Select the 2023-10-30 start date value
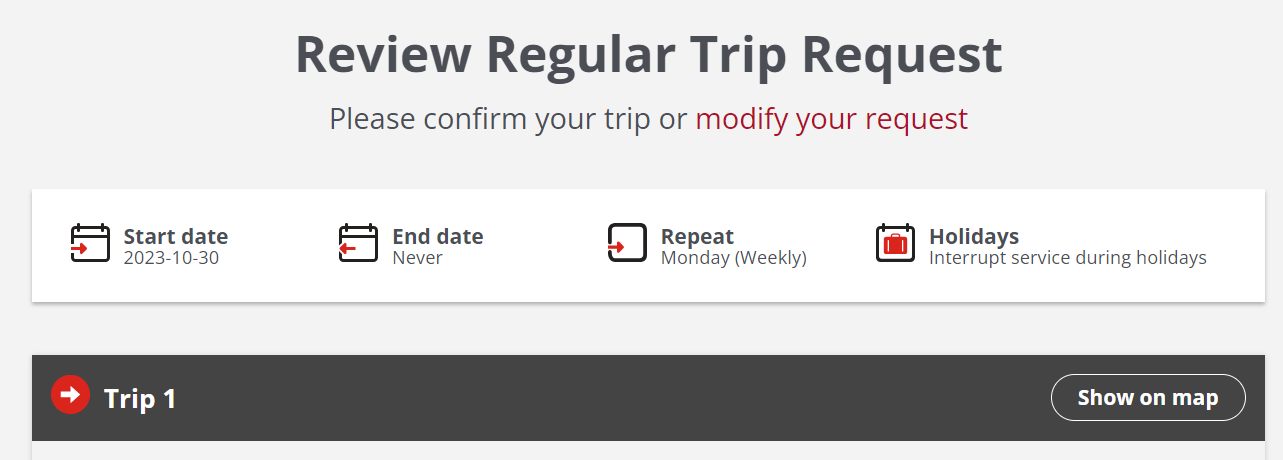Viewport: 1283px width, 460px height. [171, 258]
